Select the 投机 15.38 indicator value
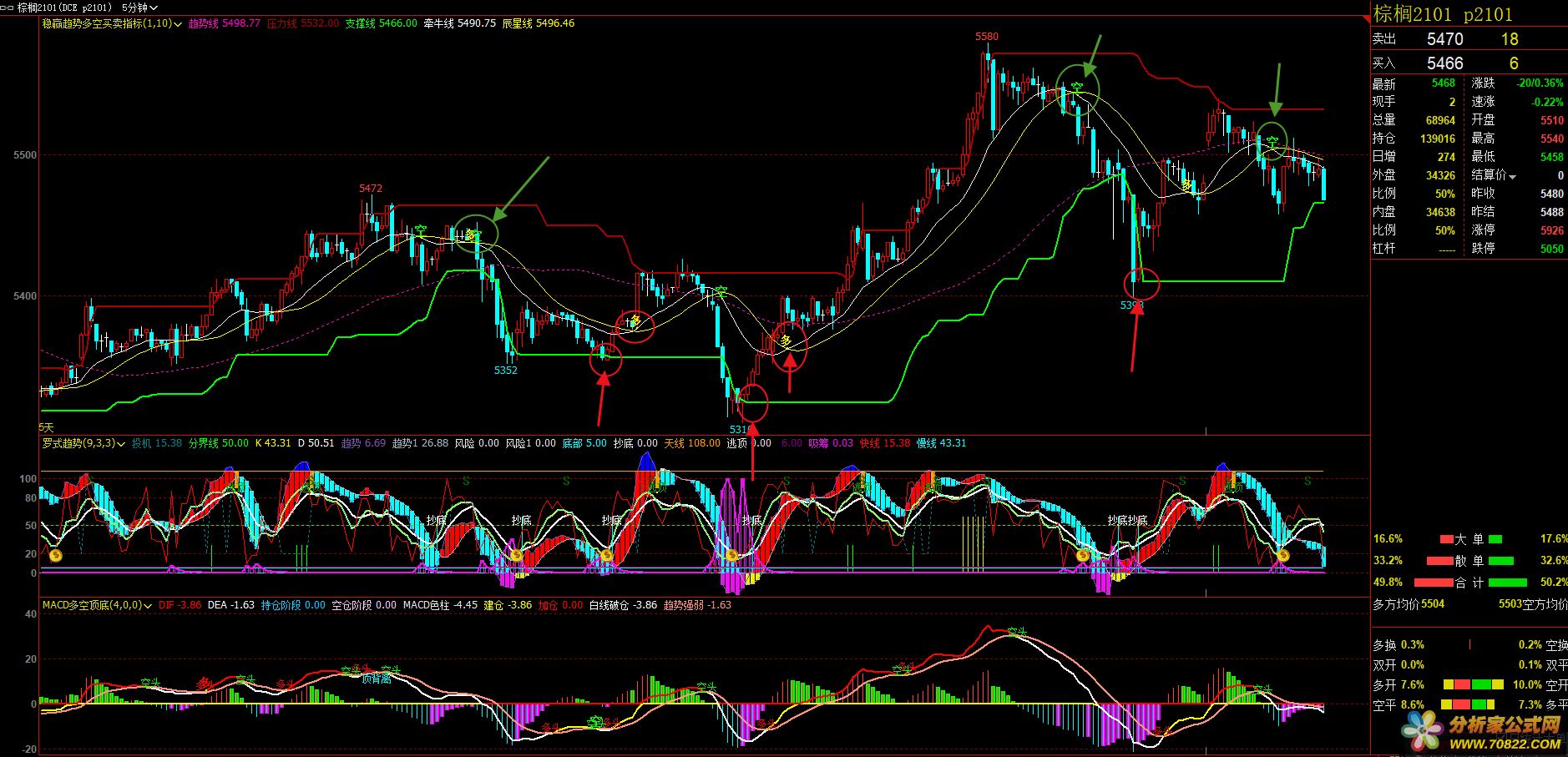 [x=156, y=443]
